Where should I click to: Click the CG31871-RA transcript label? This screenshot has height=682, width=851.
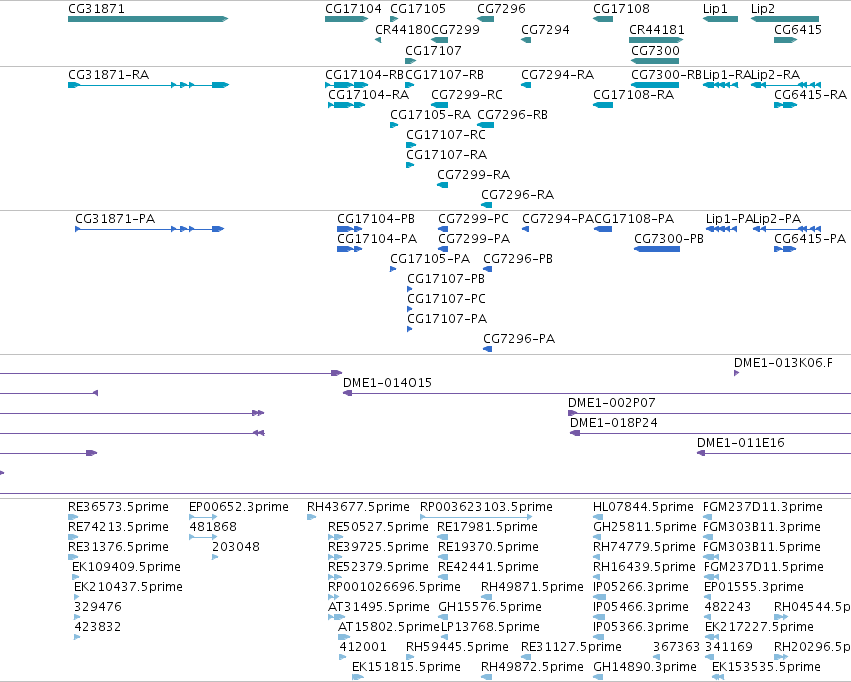pyautogui.click(x=108, y=74)
